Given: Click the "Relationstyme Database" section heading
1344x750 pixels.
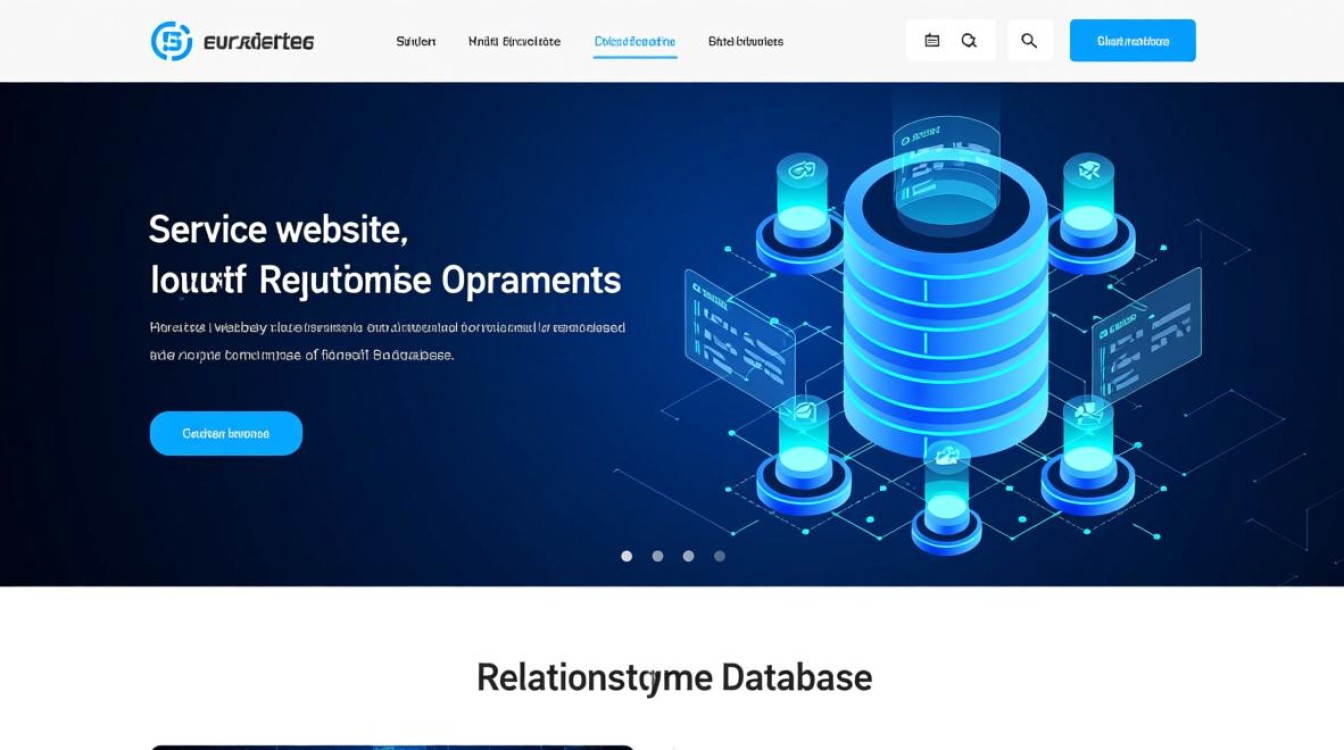Looking at the screenshot, I should point(674,678).
